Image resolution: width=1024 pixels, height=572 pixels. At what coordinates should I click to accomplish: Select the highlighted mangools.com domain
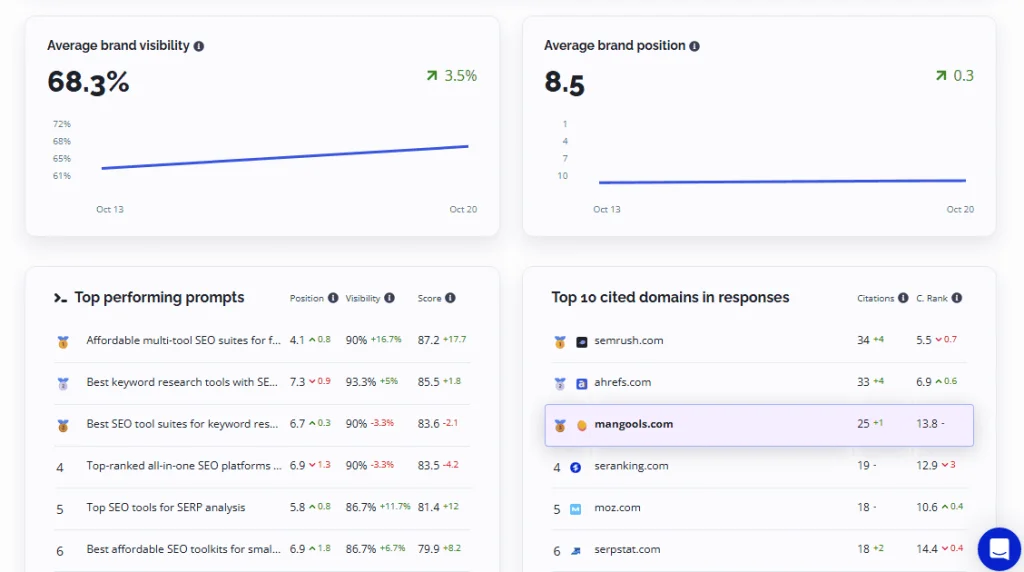pyautogui.click(x=759, y=425)
